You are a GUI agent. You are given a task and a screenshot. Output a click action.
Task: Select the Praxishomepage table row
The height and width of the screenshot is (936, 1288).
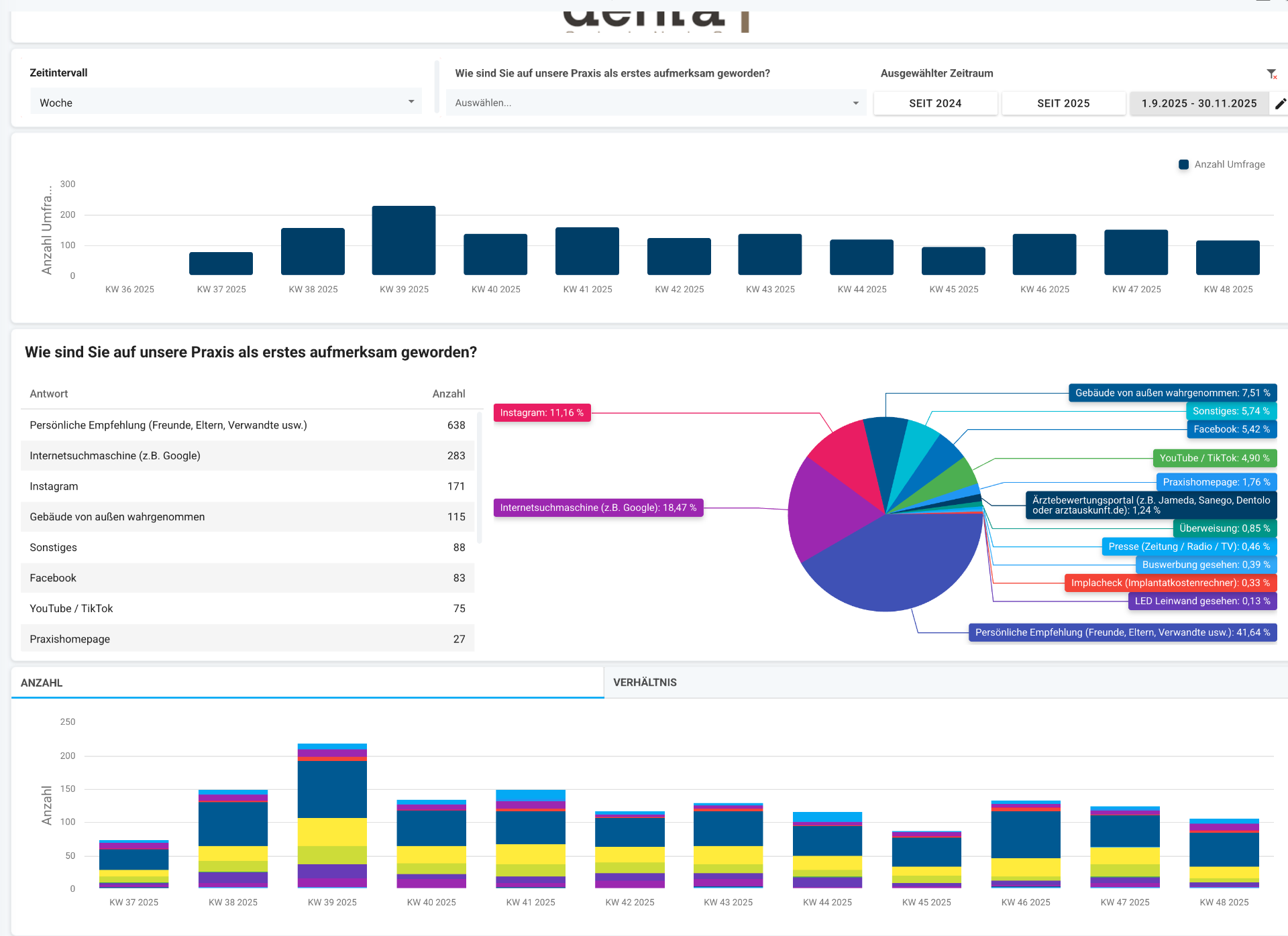(248, 638)
